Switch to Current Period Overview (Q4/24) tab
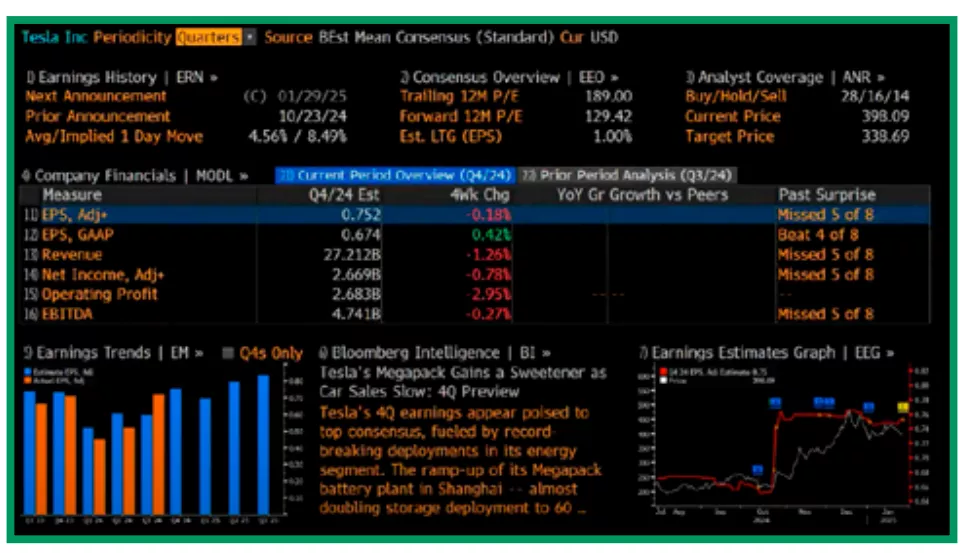This screenshot has width=966, height=553. tap(396, 175)
